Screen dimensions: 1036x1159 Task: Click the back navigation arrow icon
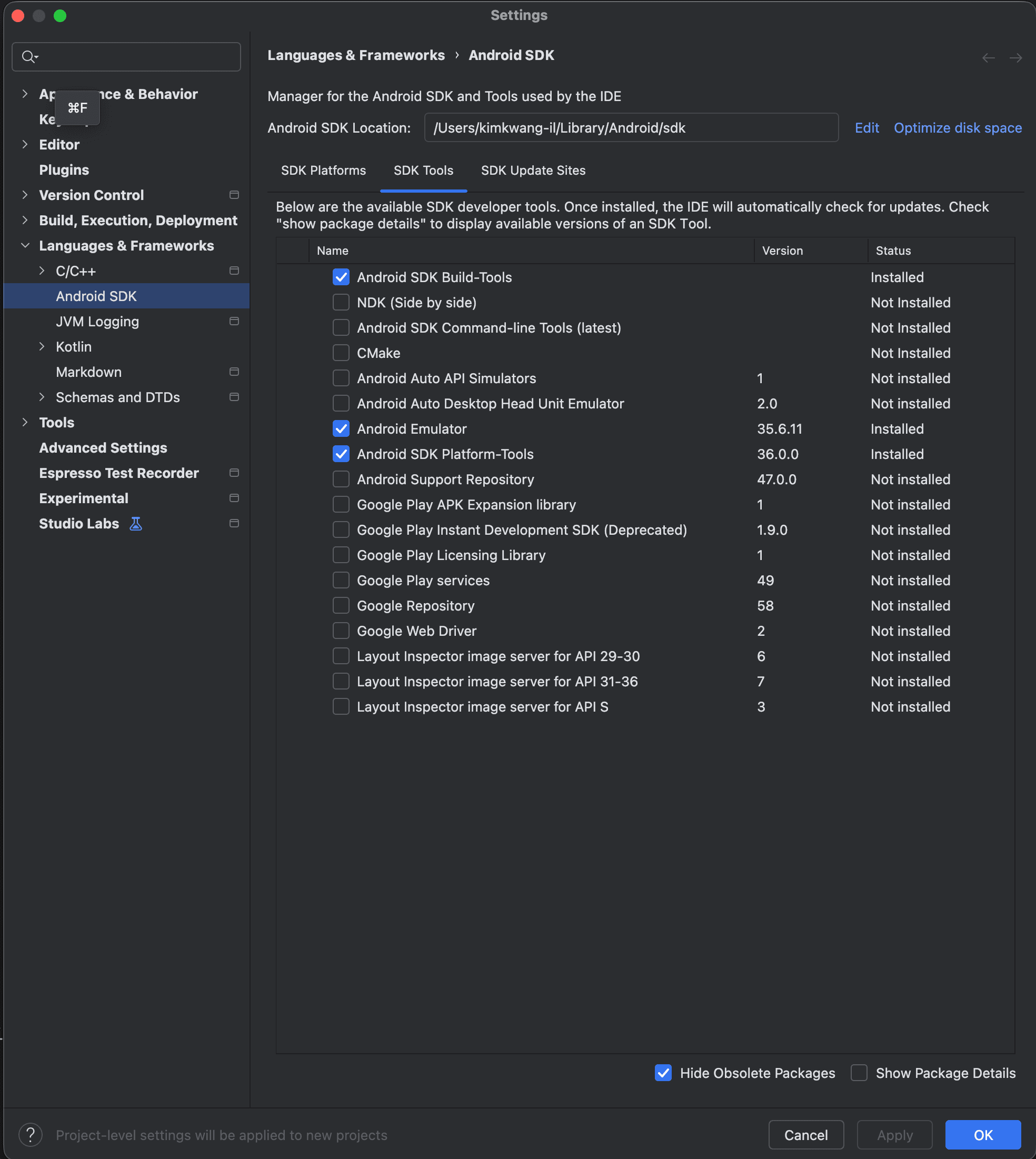(989, 57)
